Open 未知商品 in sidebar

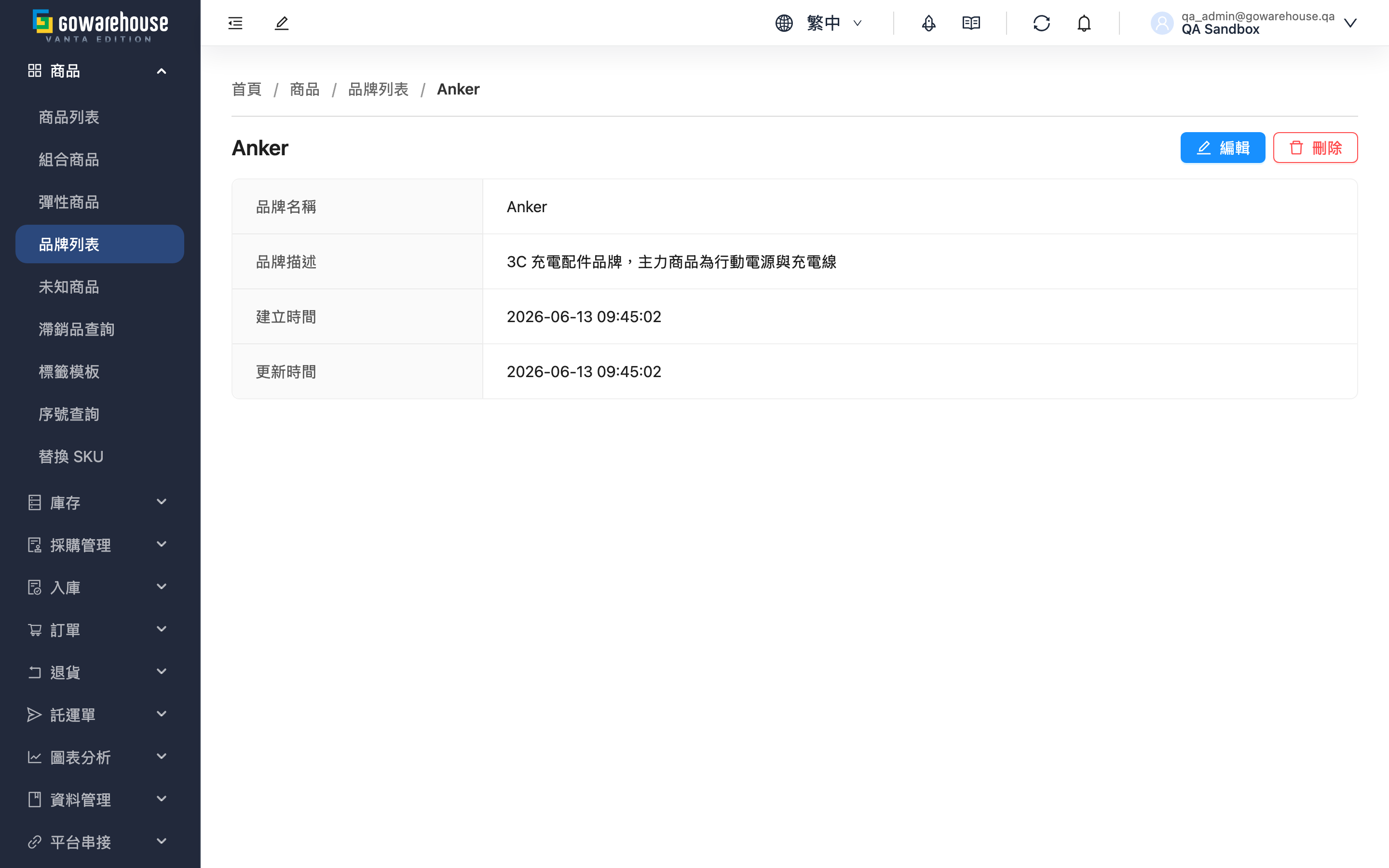(x=100, y=286)
